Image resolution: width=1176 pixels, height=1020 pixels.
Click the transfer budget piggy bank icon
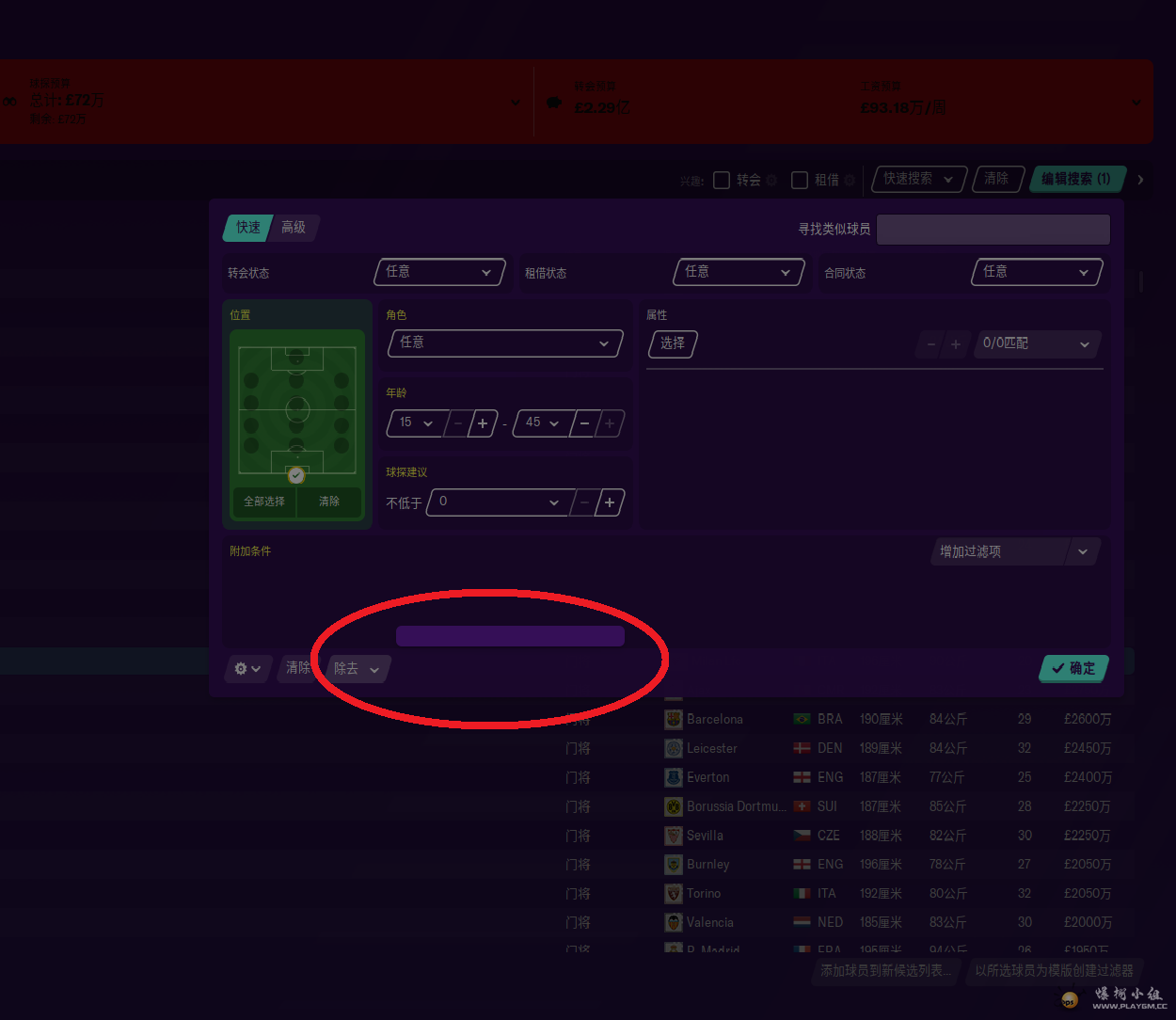point(554,103)
